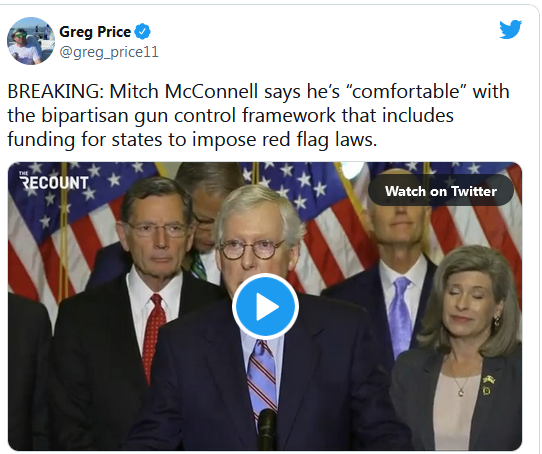Viewport: 542px width, 454px height.
Task: Open the @greg_price11 handle link
Action: click(109, 52)
